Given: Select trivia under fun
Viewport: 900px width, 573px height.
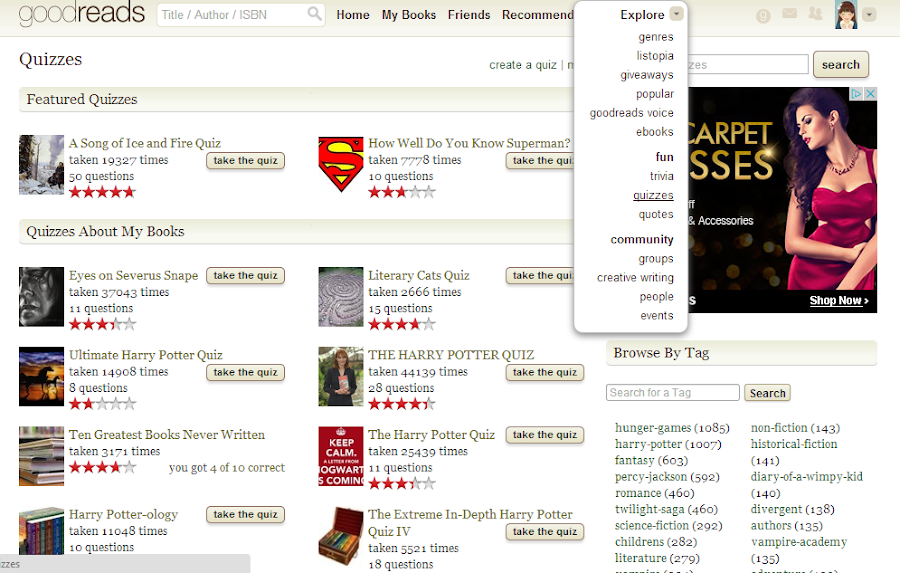Looking at the screenshot, I should point(661,176).
